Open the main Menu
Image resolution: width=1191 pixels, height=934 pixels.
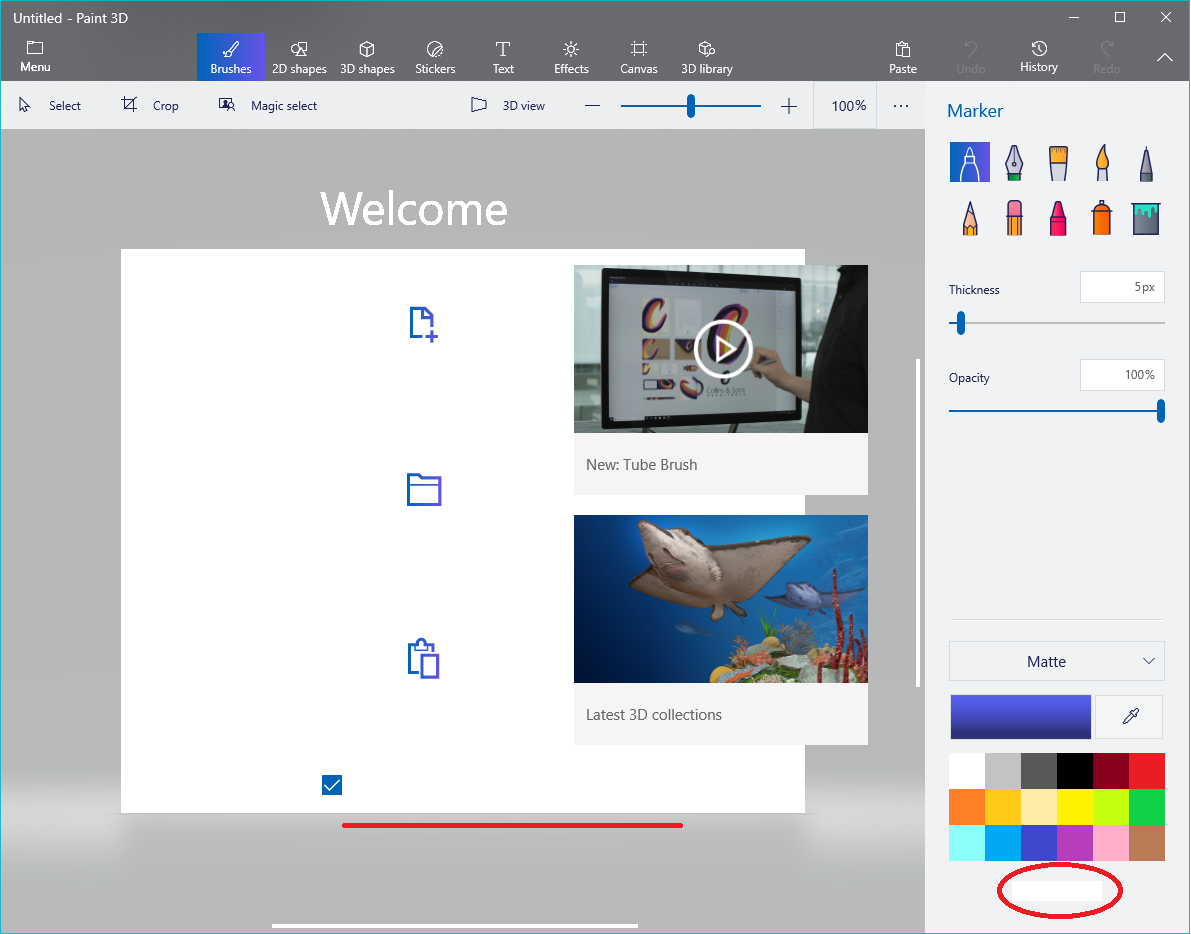pyautogui.click(x=35, y=58)
